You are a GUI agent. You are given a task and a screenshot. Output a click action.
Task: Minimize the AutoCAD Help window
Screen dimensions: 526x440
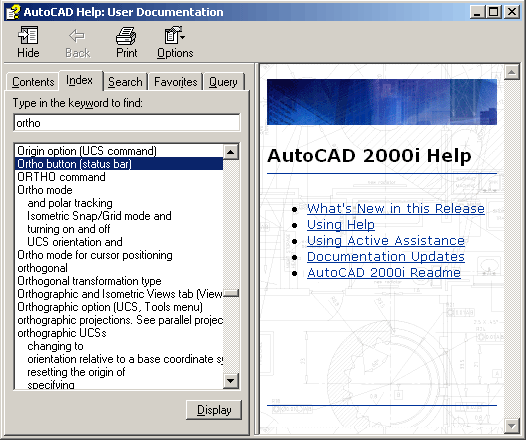[x=477, y=12]
